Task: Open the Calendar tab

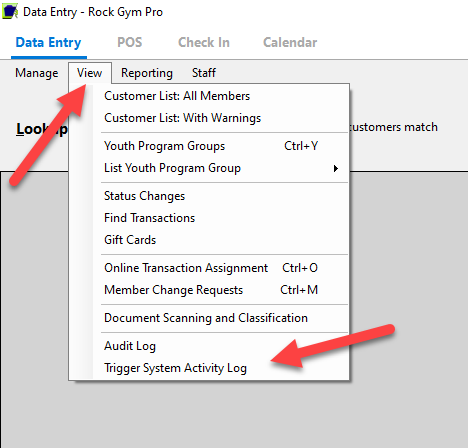Action: [x=290, y=42]
